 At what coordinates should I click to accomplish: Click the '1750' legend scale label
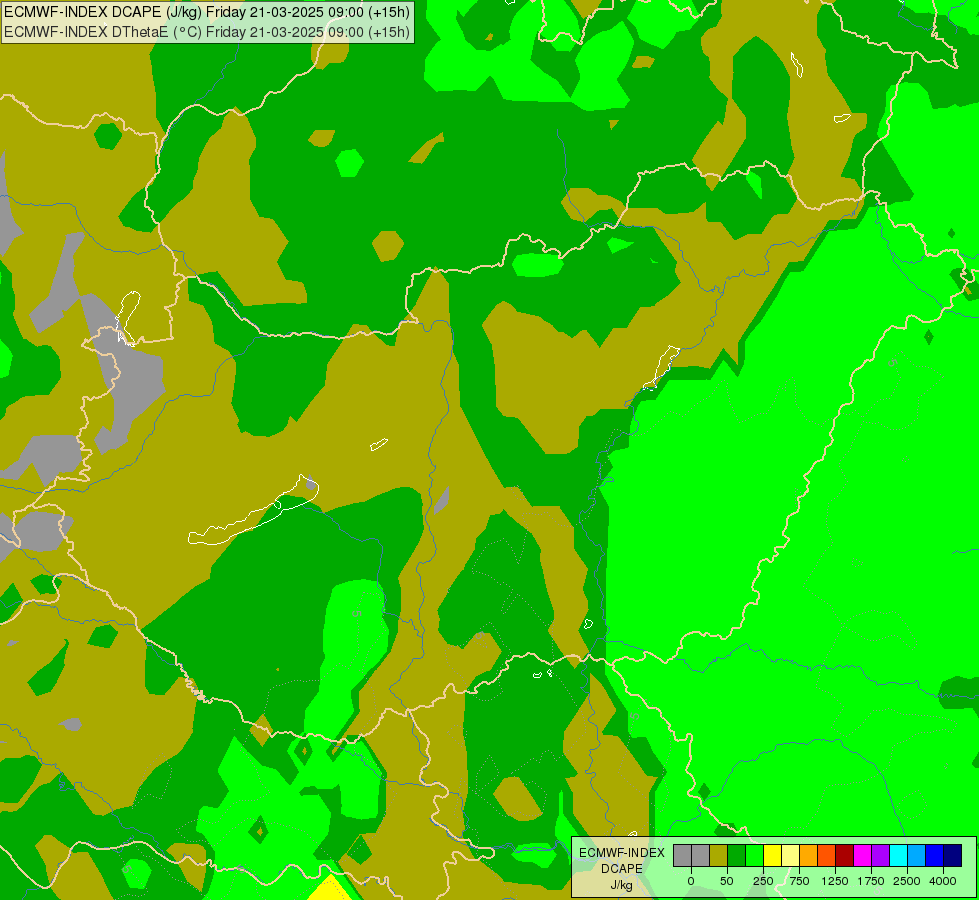[x=871, y=881]
